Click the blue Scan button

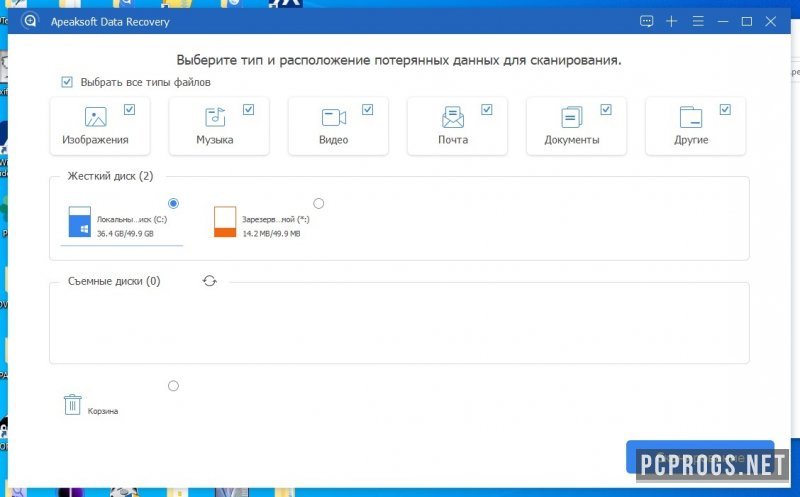click(x=699, y=457)
